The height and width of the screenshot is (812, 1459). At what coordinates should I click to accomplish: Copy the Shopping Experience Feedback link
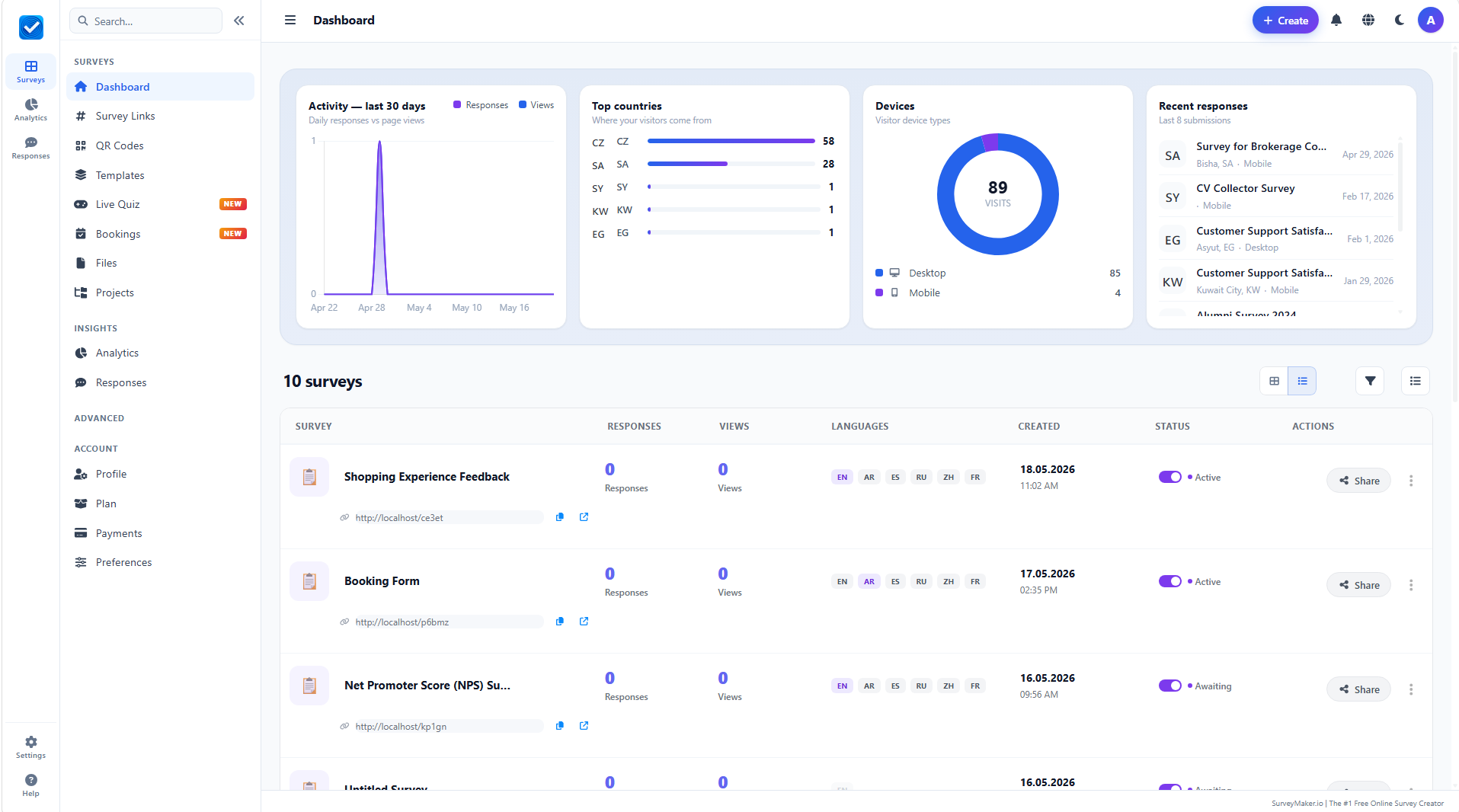560,517
